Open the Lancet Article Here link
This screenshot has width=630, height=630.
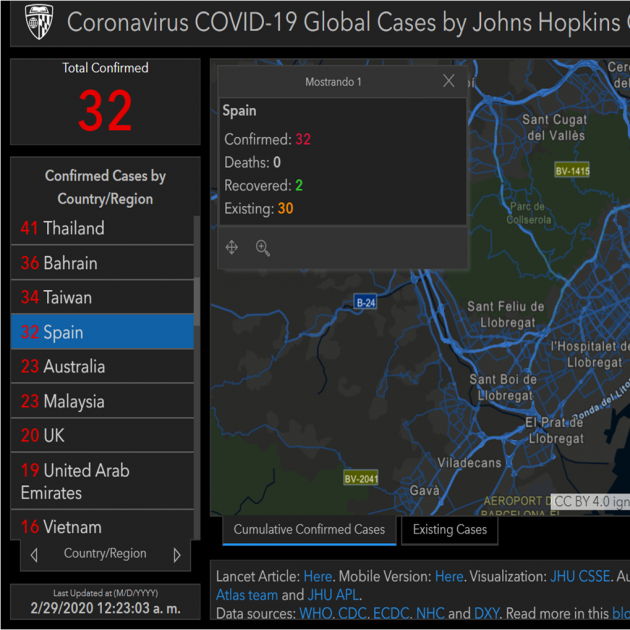(x=318, y=576)
